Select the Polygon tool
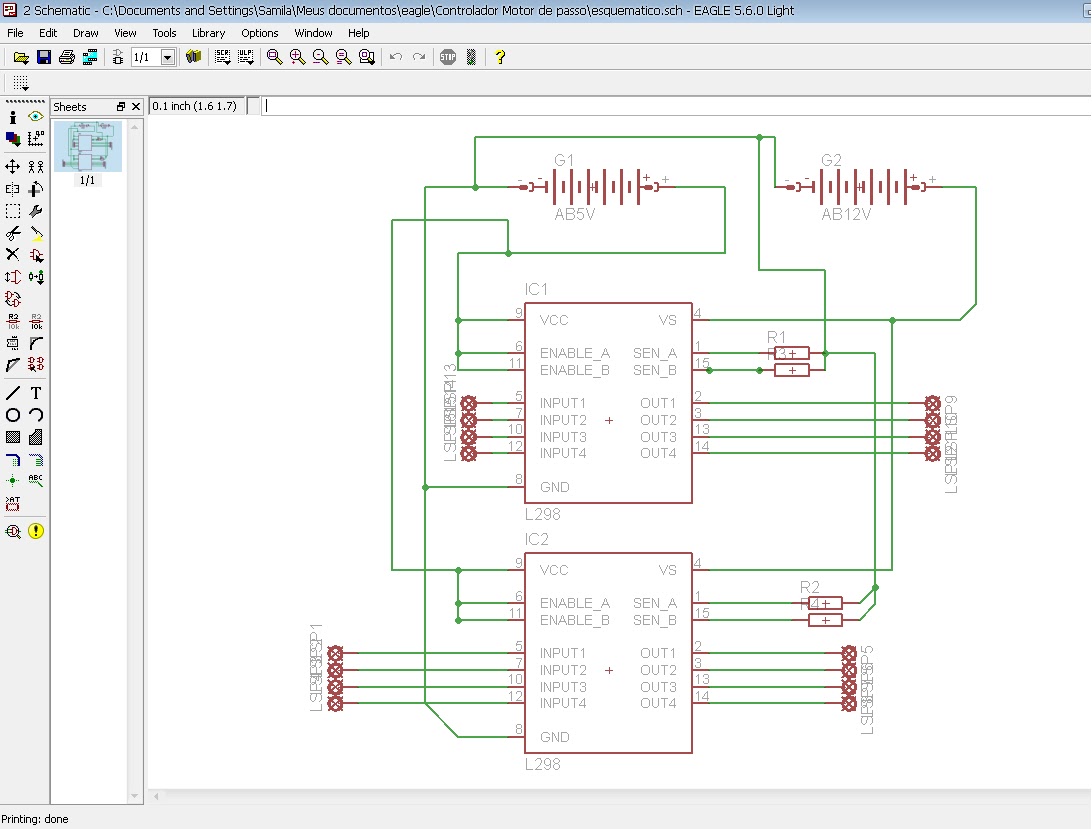1092x829 pixels. (36, 437)
